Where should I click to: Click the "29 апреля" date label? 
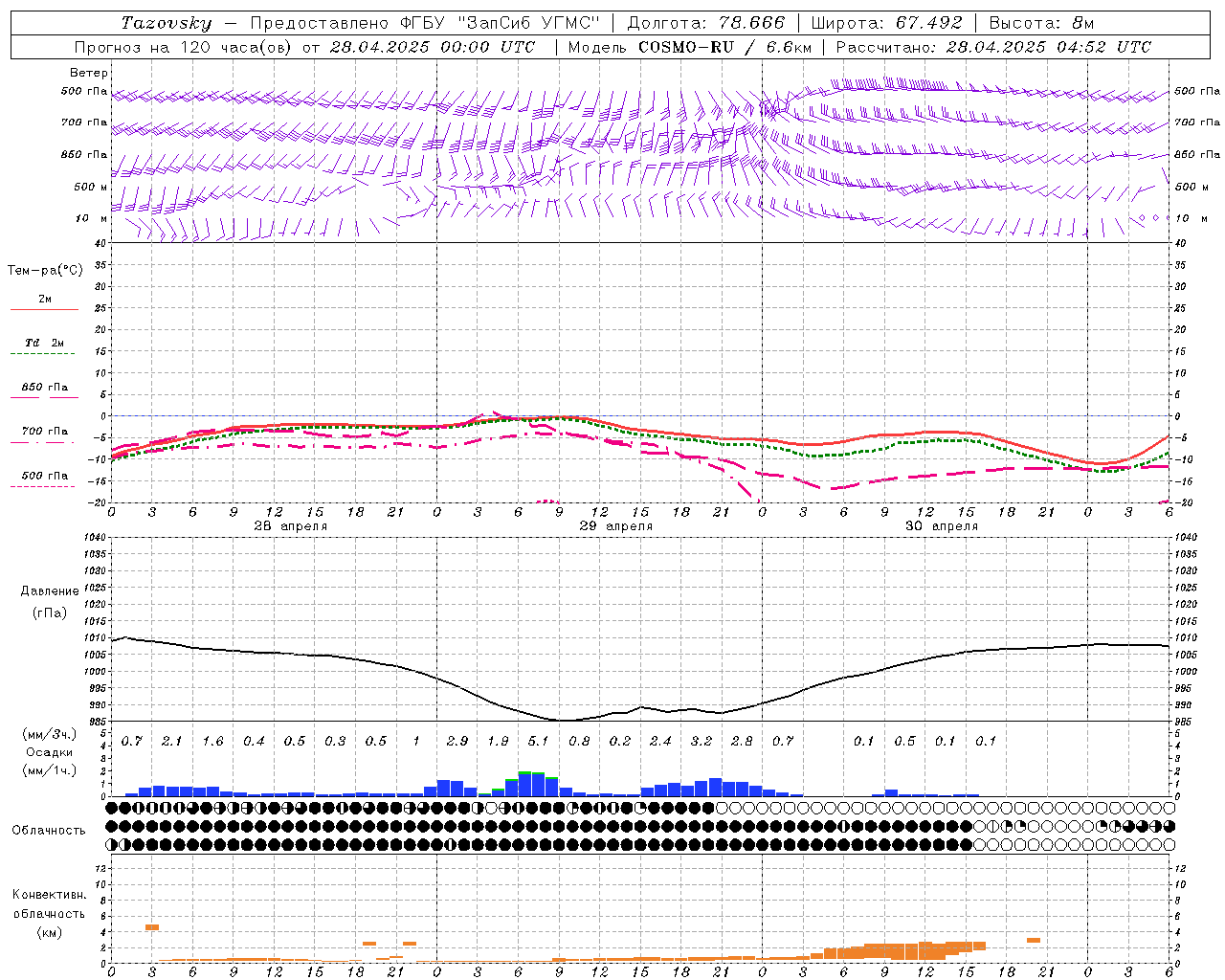coord(616,526)
